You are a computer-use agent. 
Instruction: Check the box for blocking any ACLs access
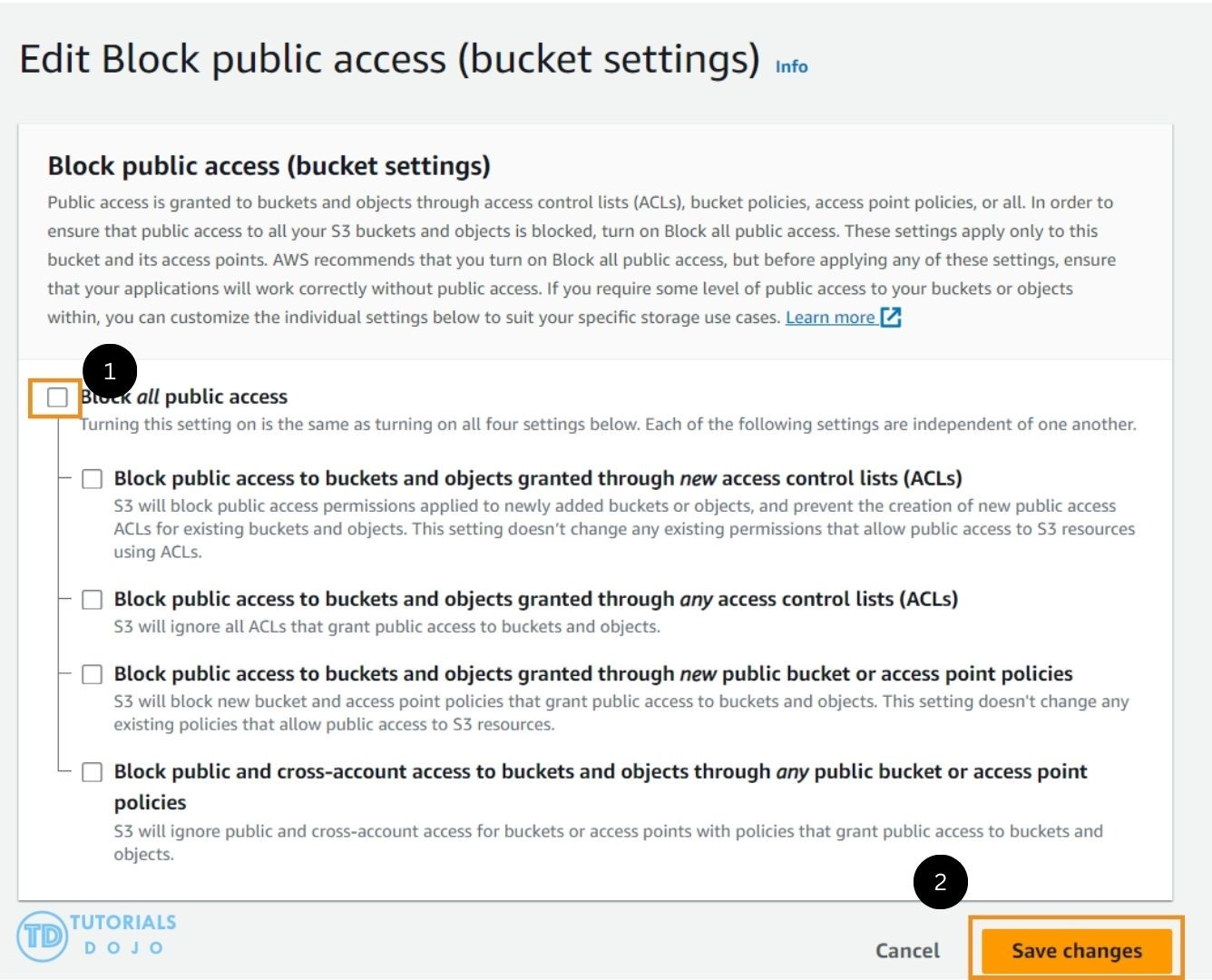pyautogui.click(x=93, y=600)
